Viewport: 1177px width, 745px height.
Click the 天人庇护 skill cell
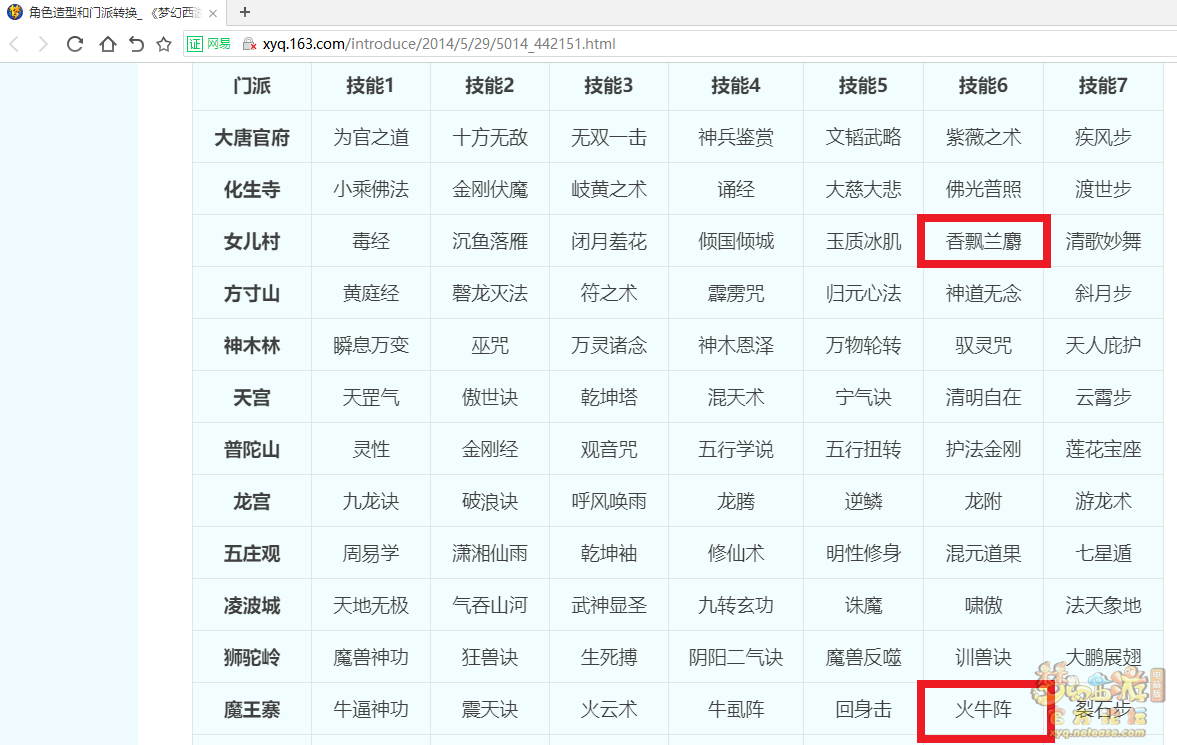click(x=1103, y=345)
